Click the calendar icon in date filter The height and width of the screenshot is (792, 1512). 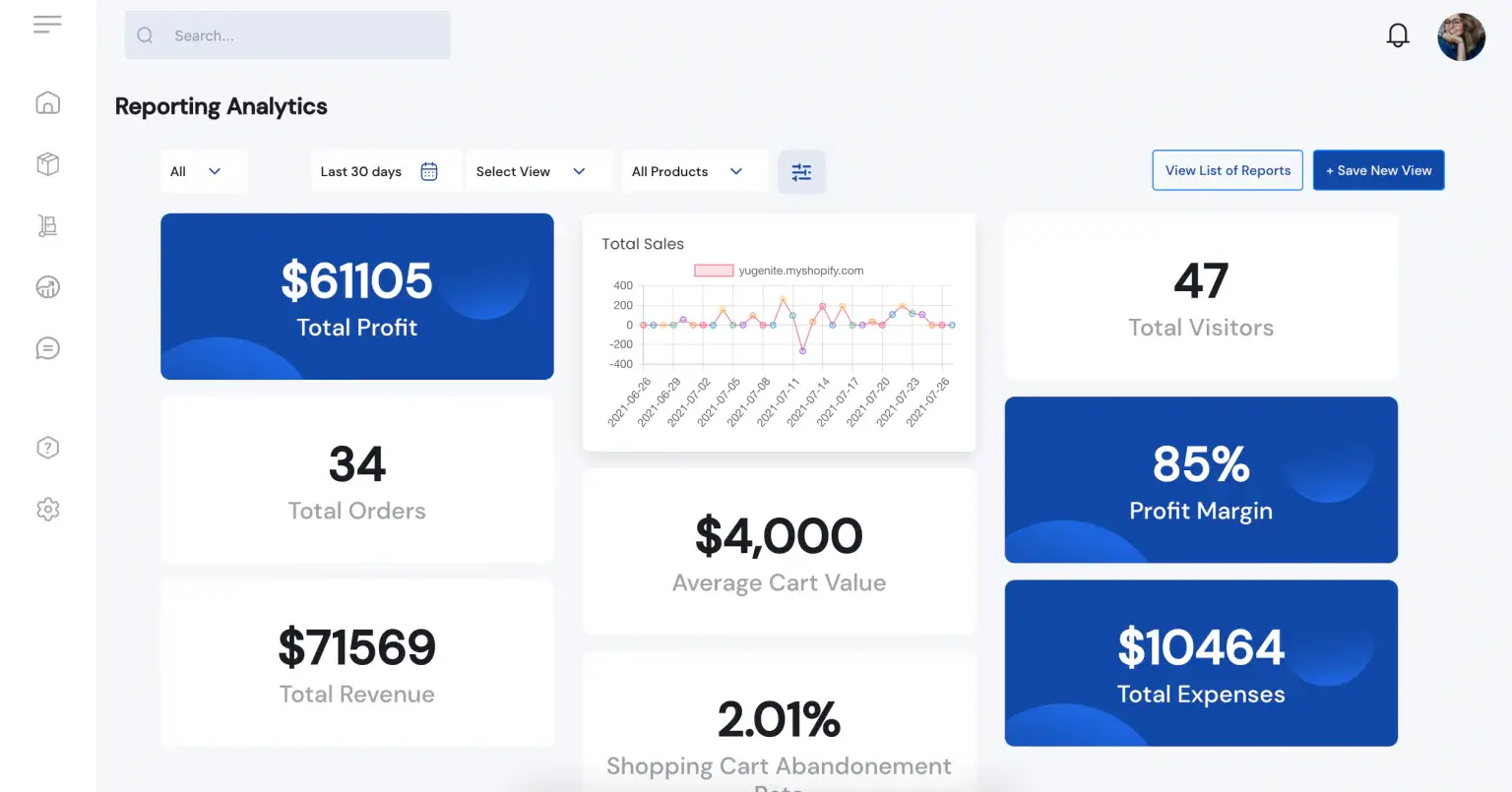coord(429,171)
